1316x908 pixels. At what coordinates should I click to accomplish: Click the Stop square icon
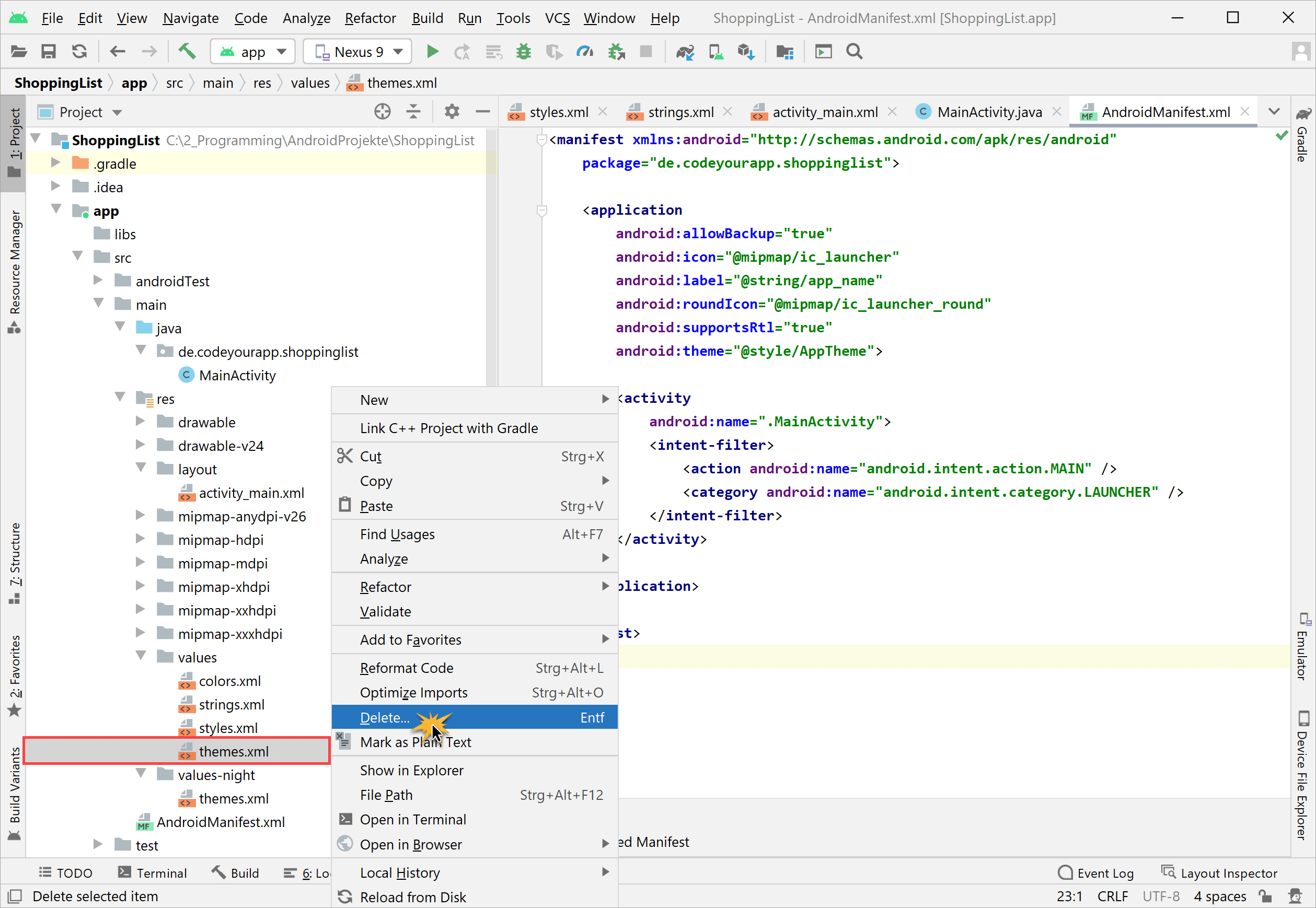pos(645,52)
